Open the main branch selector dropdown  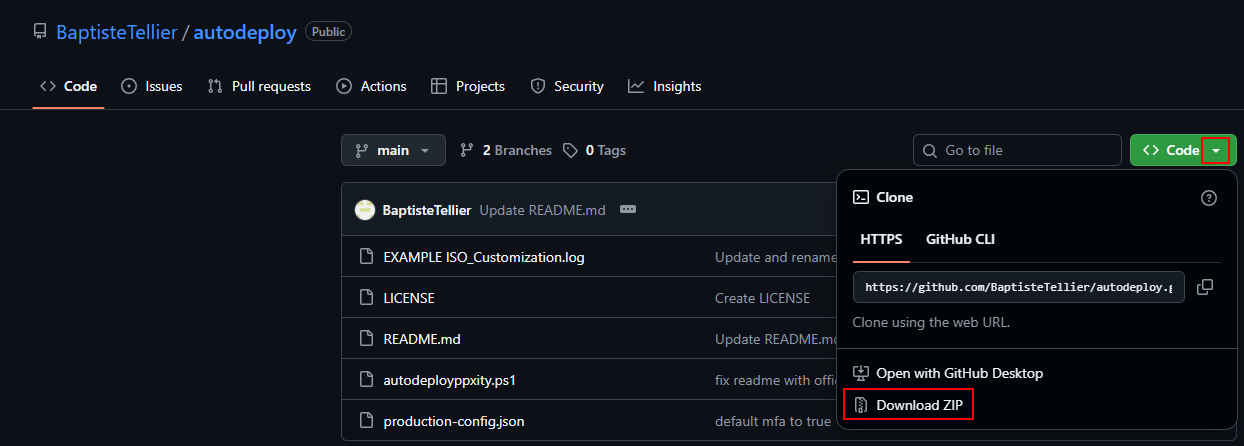[393, 150]
